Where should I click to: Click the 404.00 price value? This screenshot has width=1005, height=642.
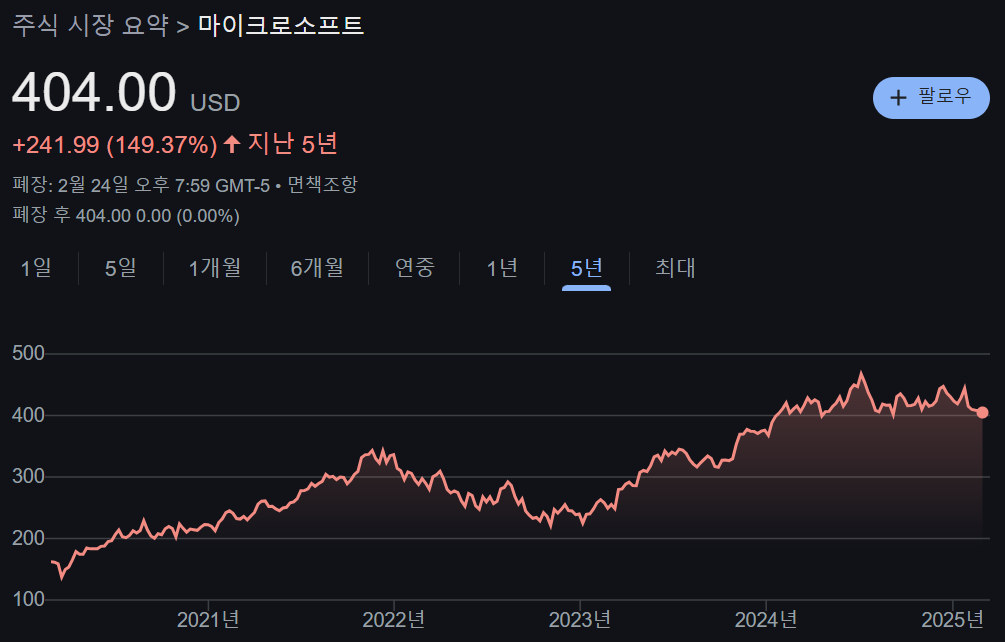[x=94, y=93]
